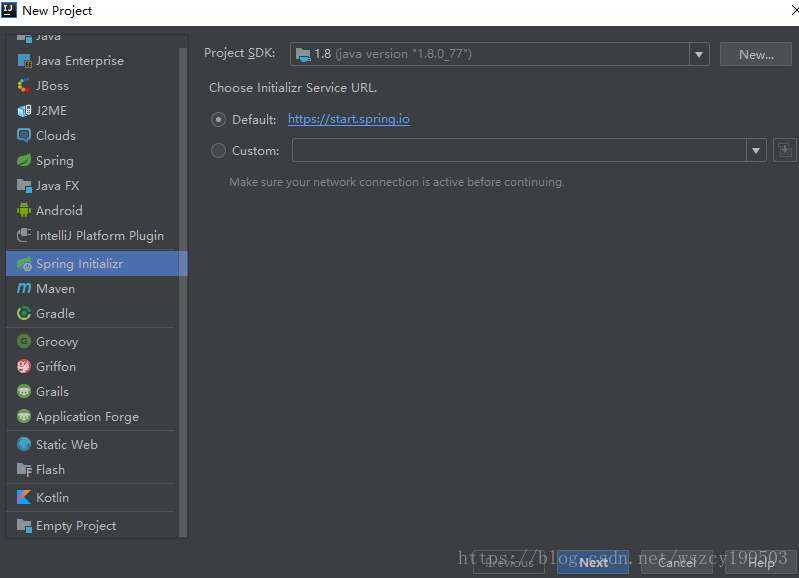Click the Java Enterprise icon
The width and height of the screenshot is (799, 578).
pyautogui.click(x=24, y=61)
